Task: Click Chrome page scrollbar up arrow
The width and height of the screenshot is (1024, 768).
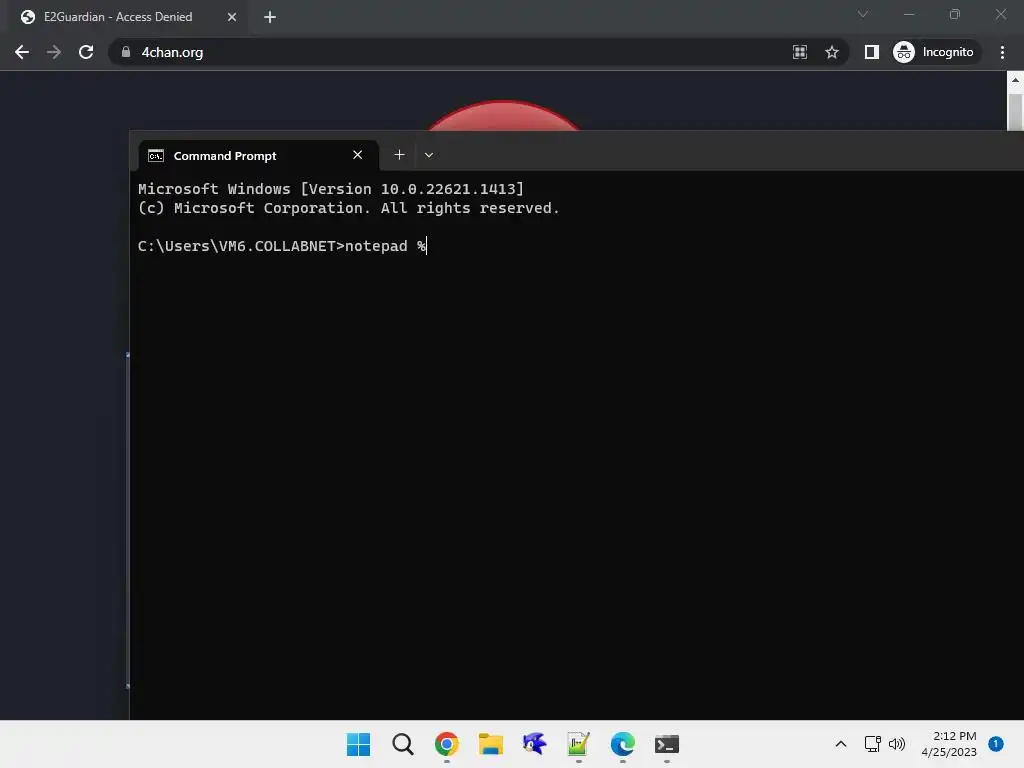Action: tap(1015, 80)
